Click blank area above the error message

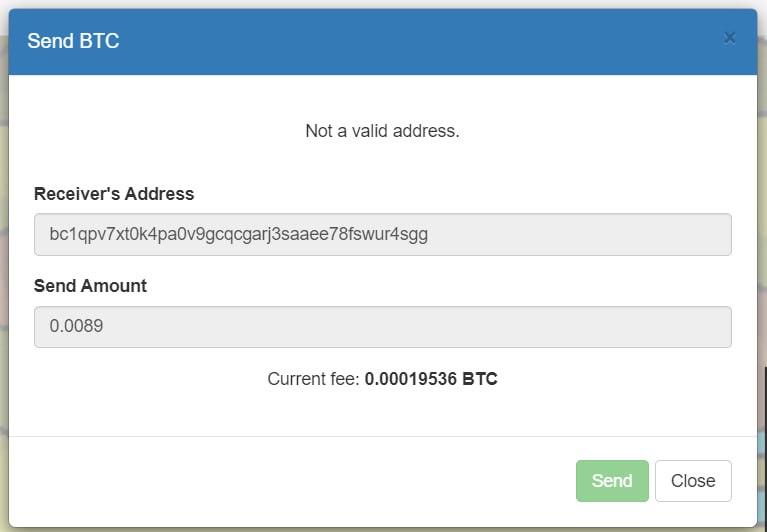[383, 98]
